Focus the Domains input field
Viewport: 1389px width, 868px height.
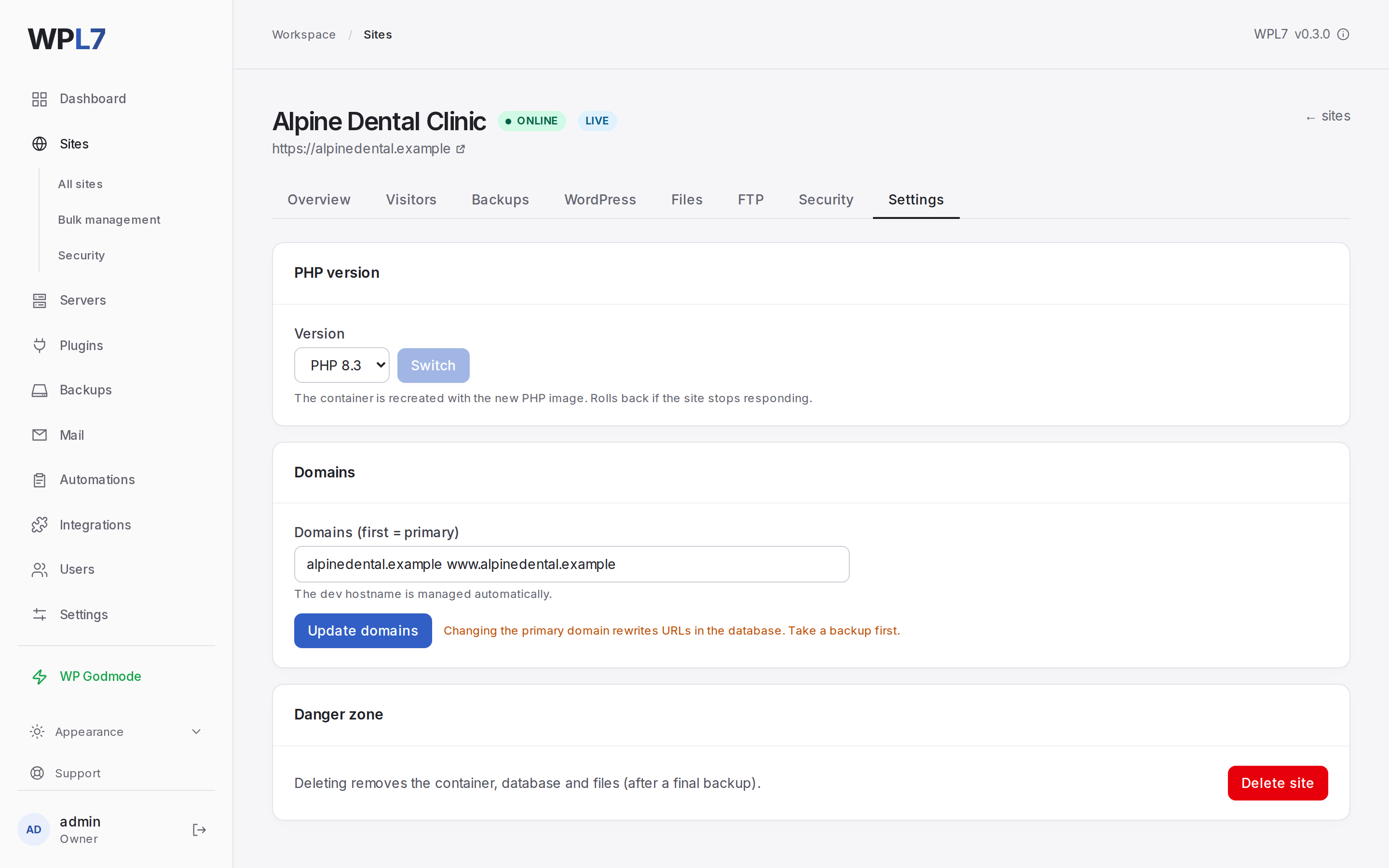(572, 564)
